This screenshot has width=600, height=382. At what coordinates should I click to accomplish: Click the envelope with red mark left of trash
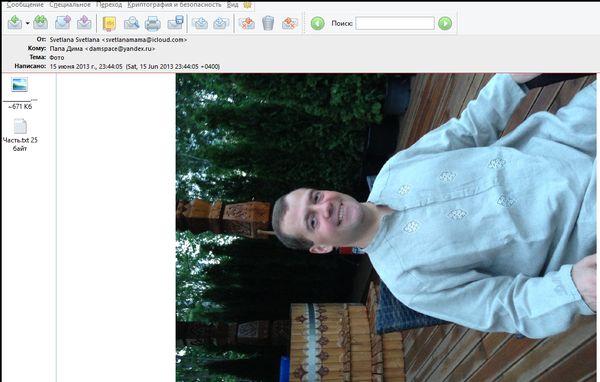coord(247,23)
